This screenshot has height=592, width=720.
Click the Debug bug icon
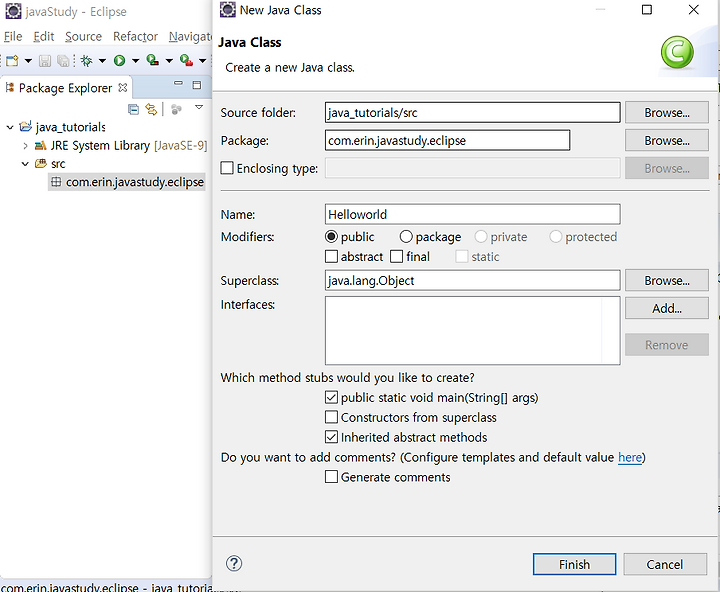pos(86,61)
